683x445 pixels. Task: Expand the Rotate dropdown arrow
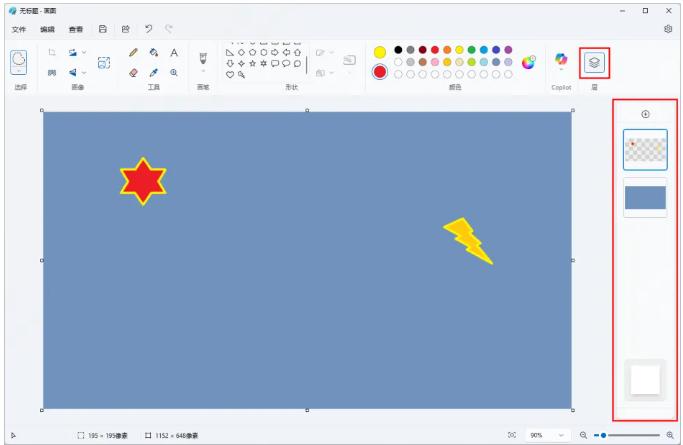point(84,72)
